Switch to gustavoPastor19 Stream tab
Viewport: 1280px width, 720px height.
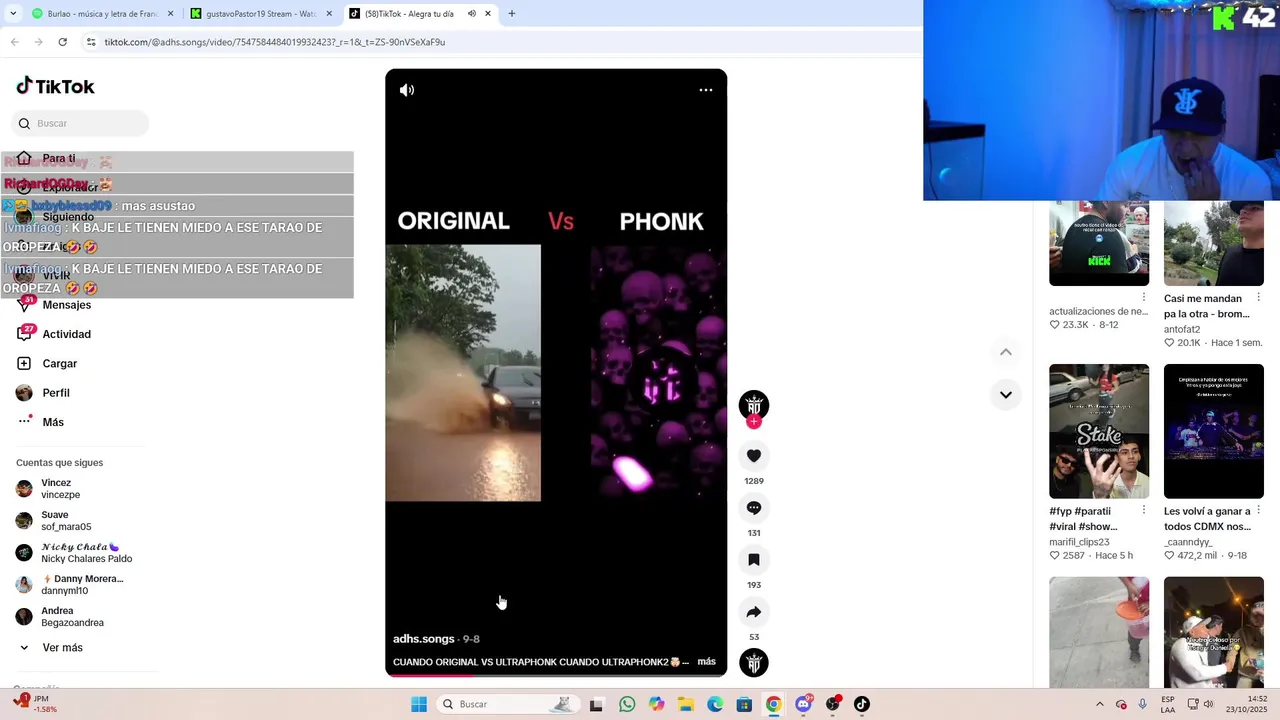coord(262,14)
